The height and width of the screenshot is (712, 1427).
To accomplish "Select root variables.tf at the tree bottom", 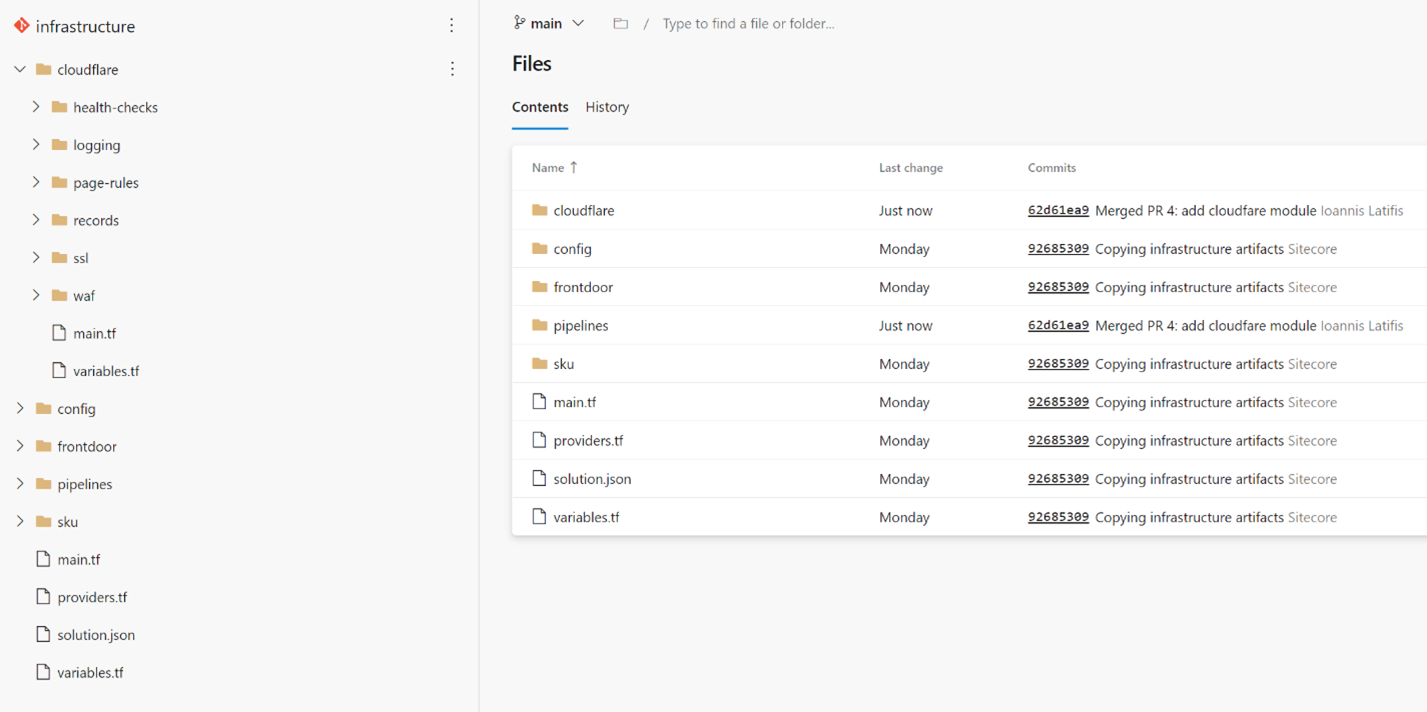I will pos(90,672).
